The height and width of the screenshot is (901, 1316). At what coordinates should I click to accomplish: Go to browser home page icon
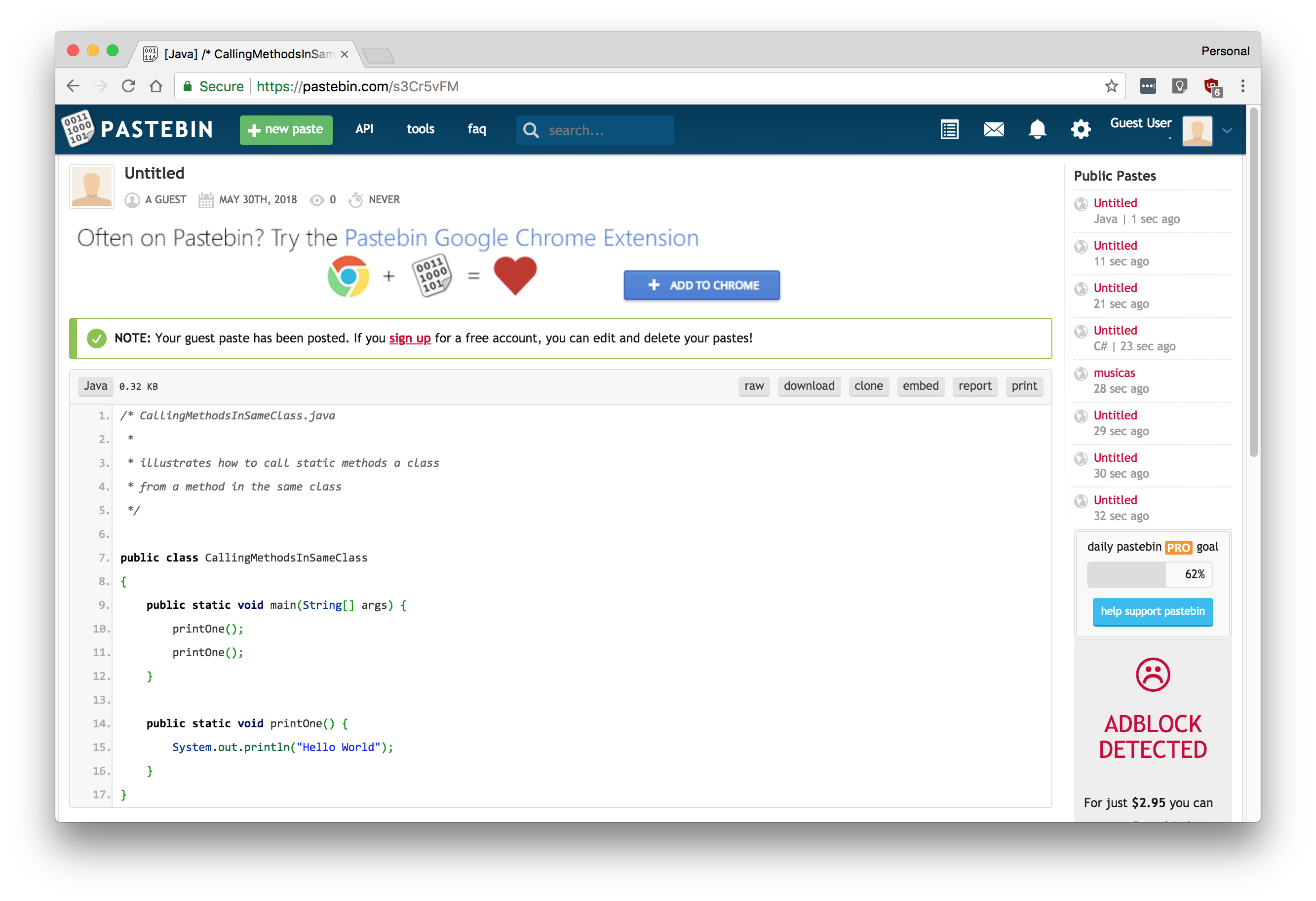point(156,86)
